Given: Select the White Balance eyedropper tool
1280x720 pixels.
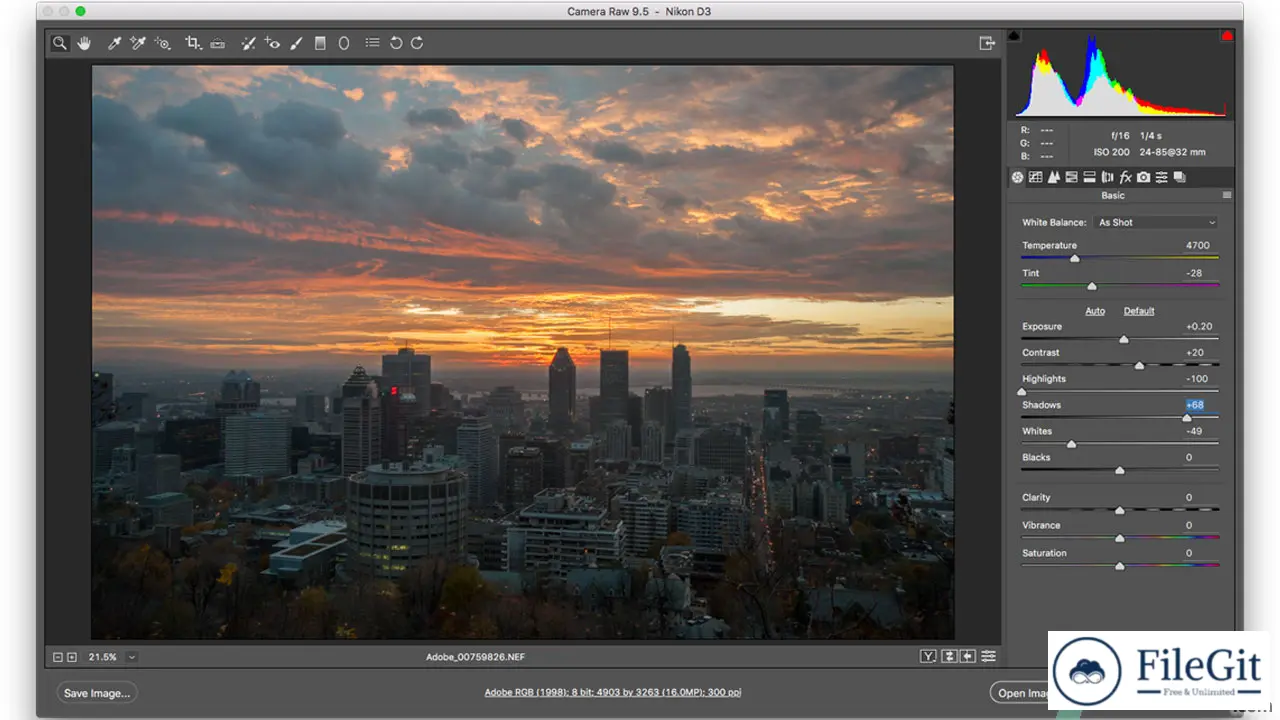Looking at the screenshot, I should [114, 43].
